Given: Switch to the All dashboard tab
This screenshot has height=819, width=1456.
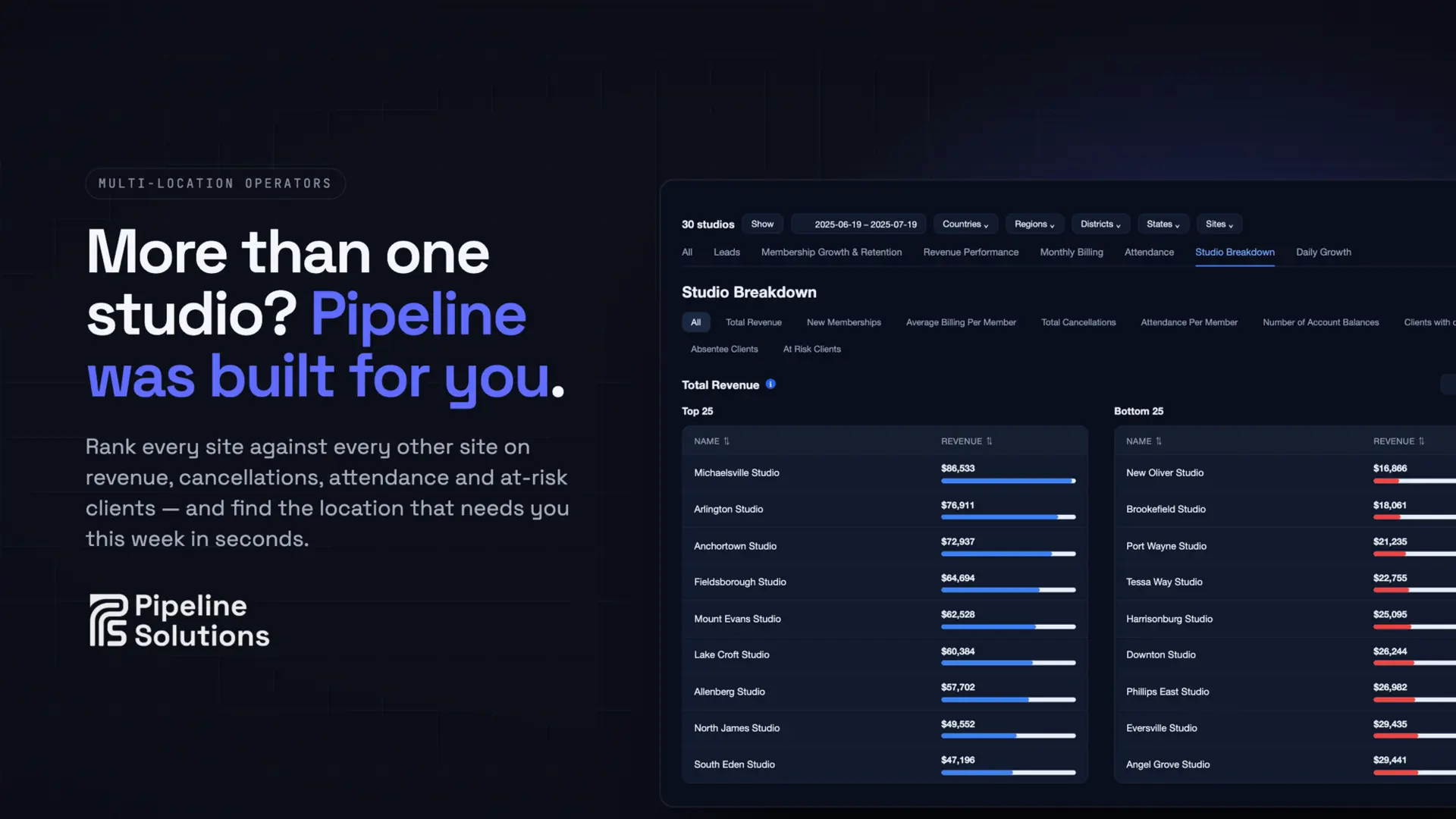Looking at the screenshot, I should [x=687, y=253].
